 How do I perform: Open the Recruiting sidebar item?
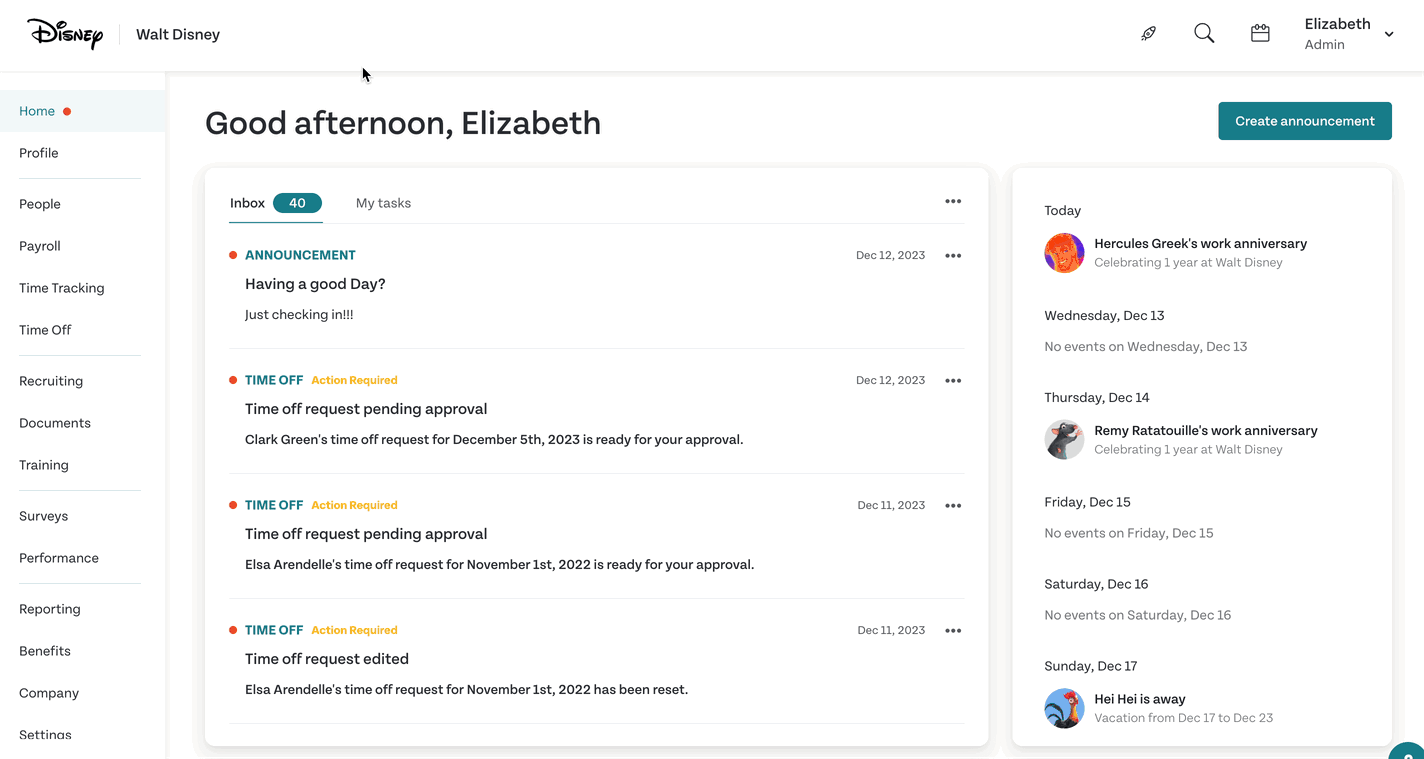[51, 381]
